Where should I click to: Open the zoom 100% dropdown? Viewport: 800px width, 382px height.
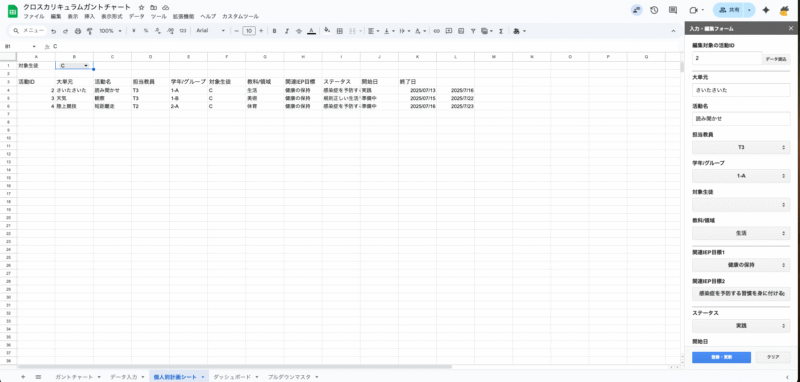110,31
